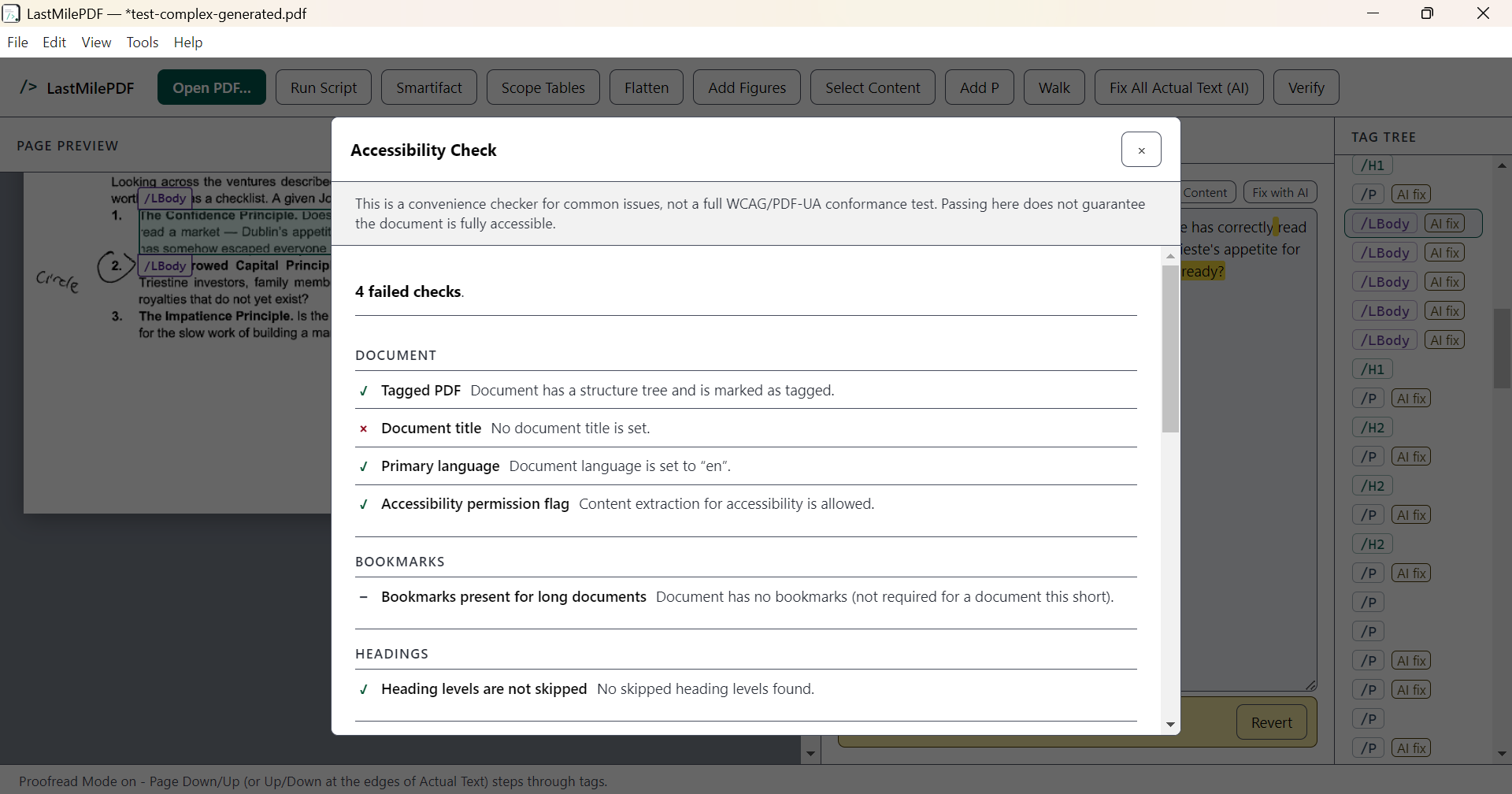
Task: Click the dash icon for Bookmarks check
Action: 364,597
